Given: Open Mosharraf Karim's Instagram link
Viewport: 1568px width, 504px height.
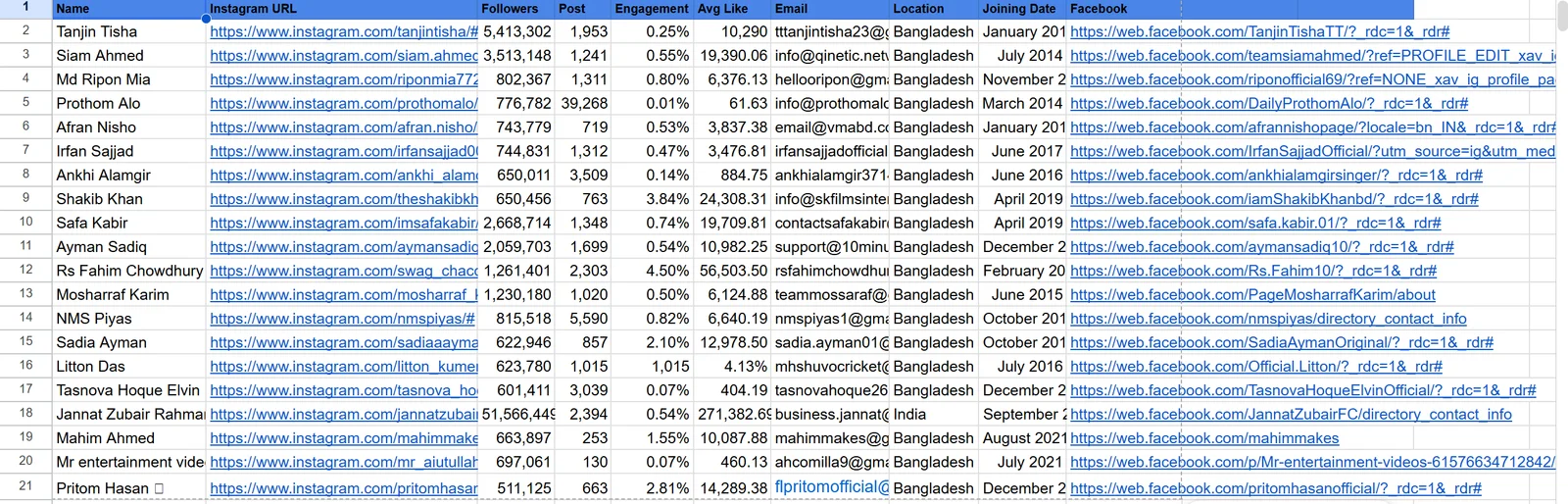Looking at the screenshot, I should tap(344, 295).
